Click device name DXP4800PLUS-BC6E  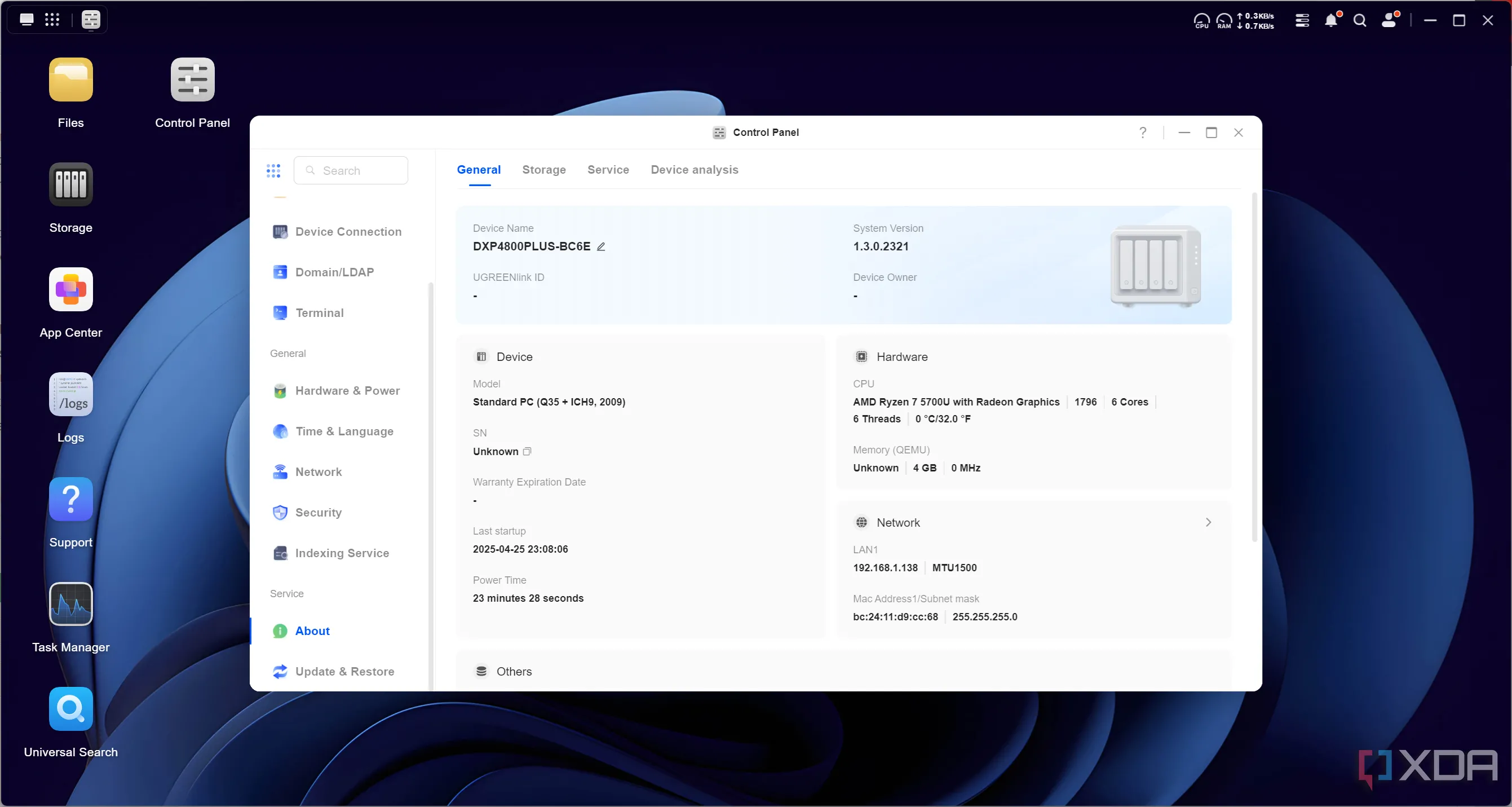point(532,246)
